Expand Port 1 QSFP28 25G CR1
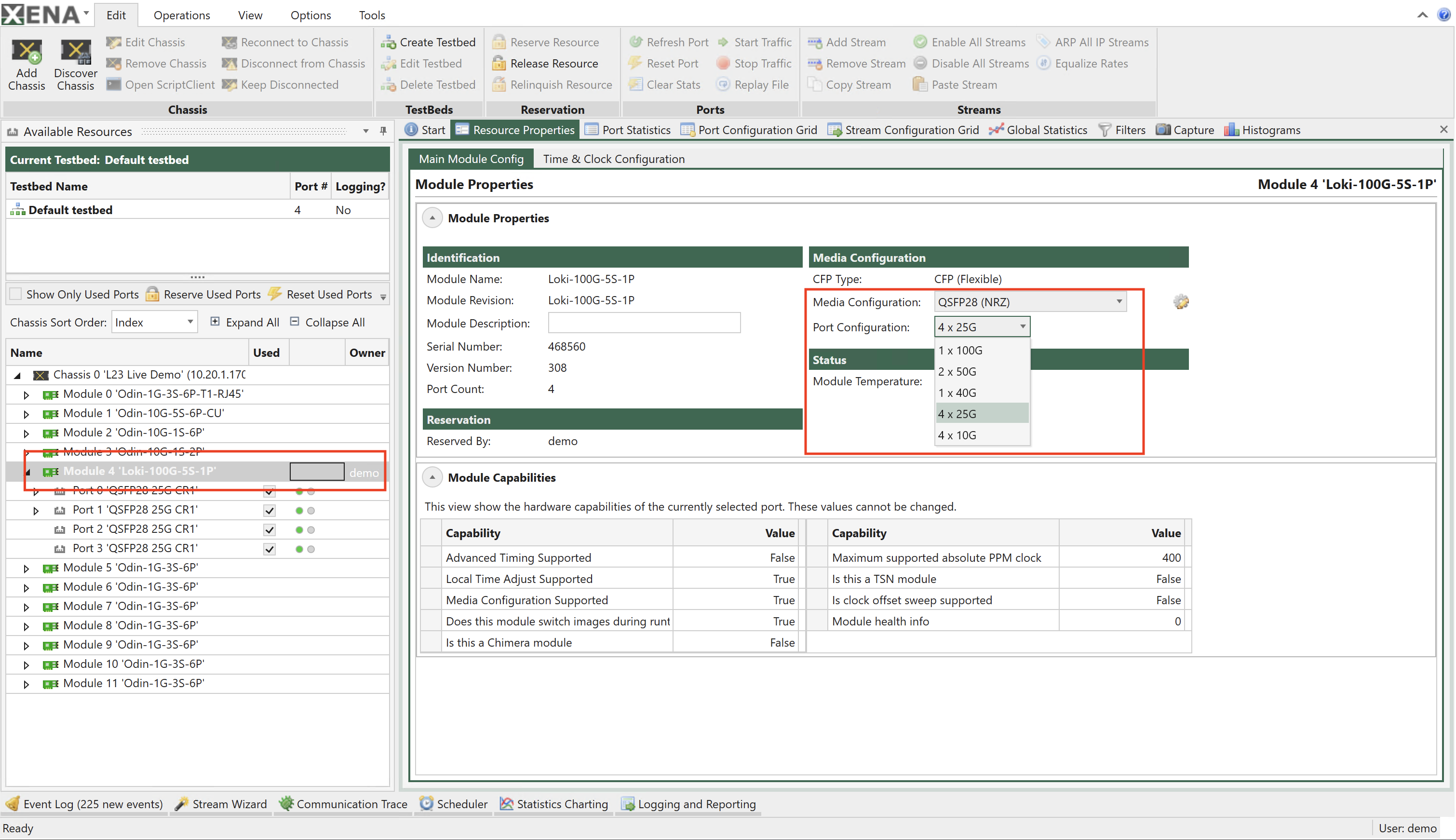Screen dimensions: 1456x840 coord(36,511)
